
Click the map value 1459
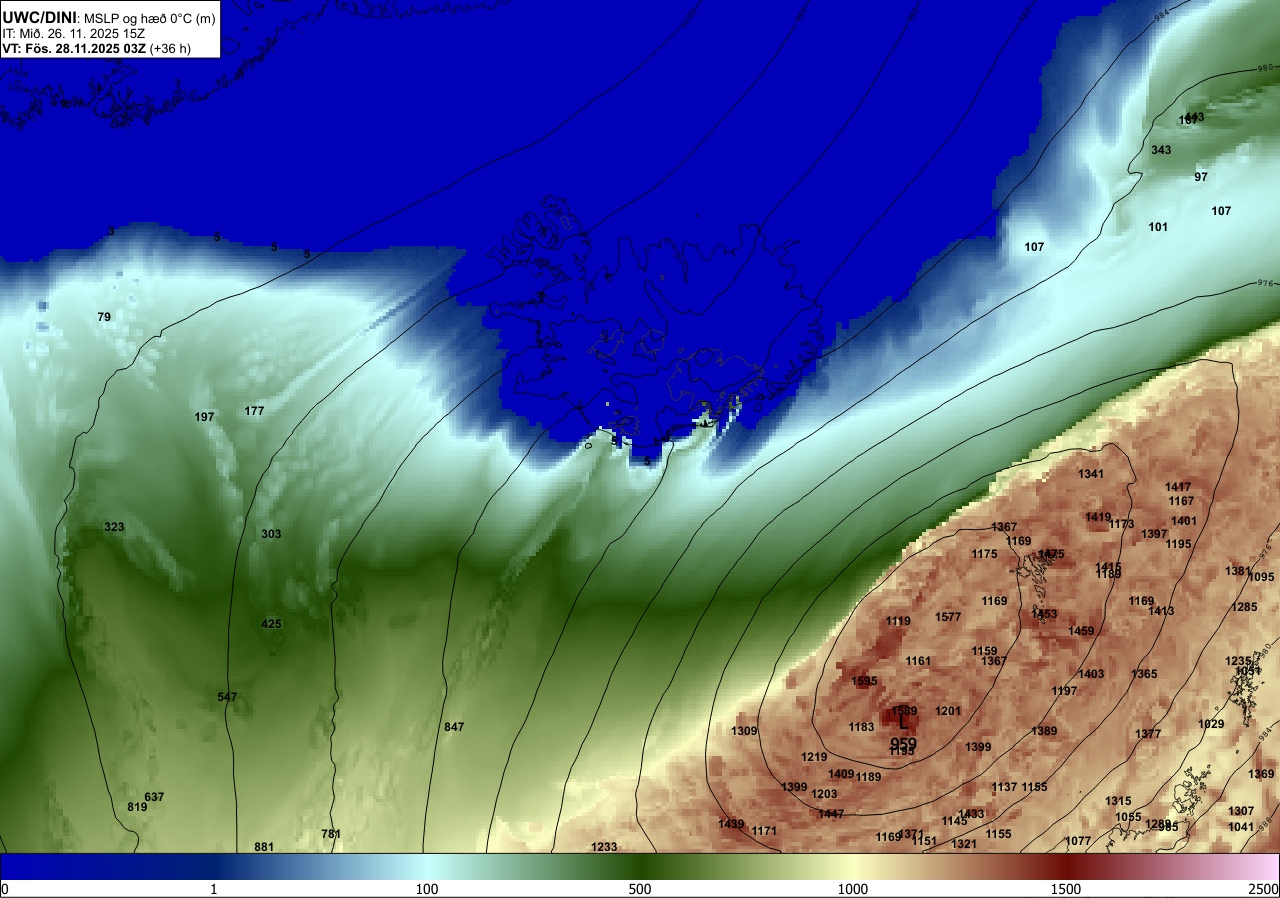[1081, 631]
